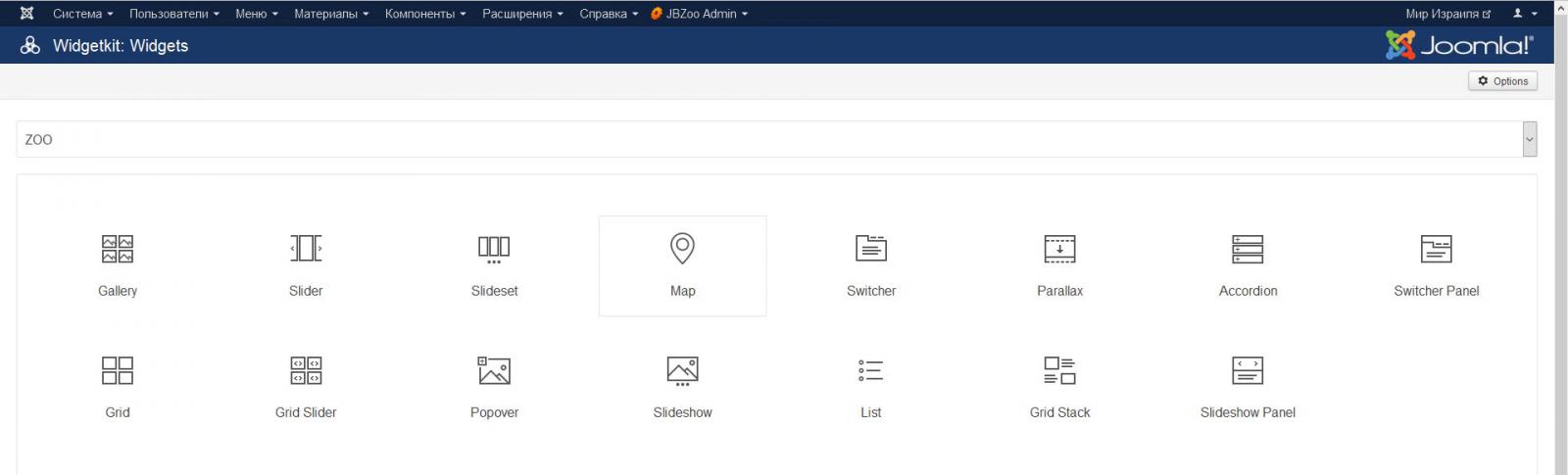Image resolution: width=1568 pixels, height=475 pixels.
Task: Choose the List widget icon
Action: [x=871, y=371]
